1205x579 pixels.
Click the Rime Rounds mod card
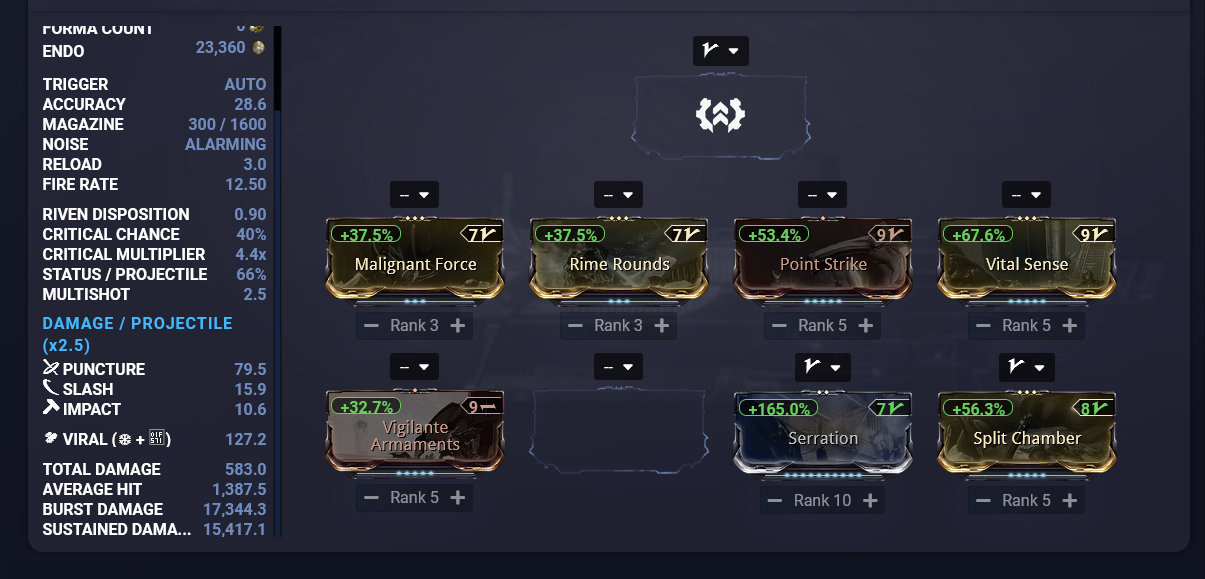pyautogui.click(x=619, y=258)
